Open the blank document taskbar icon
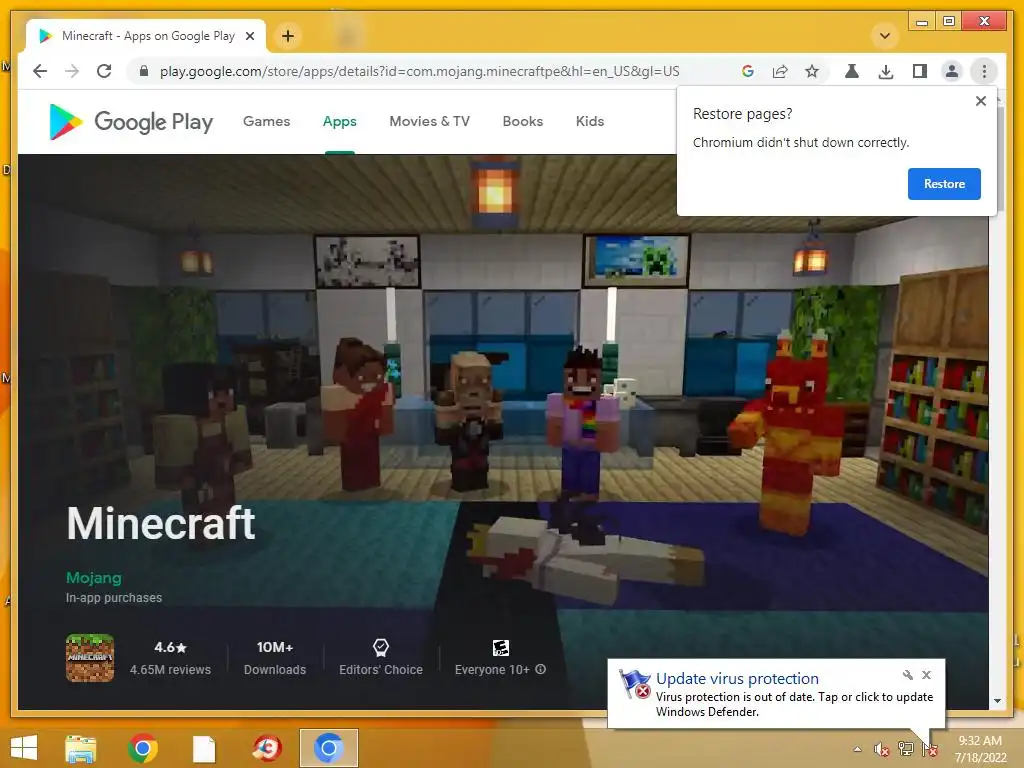The width and height of the screenshot is (1024, 768). pyautogui.click(x=204, y=748)
